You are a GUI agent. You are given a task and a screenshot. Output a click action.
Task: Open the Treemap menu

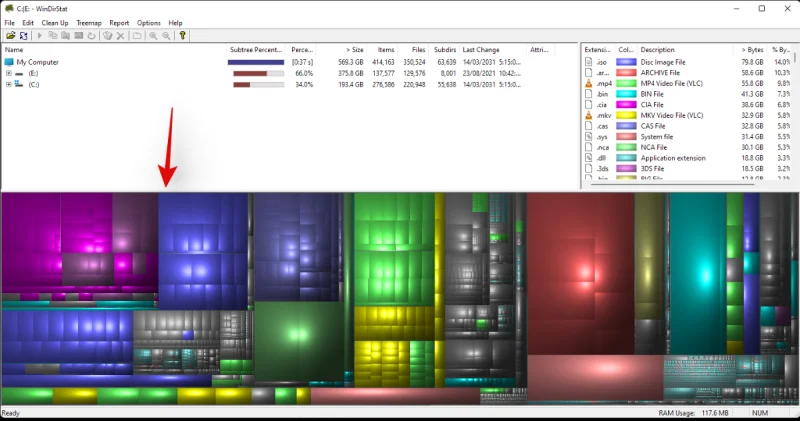89,22
